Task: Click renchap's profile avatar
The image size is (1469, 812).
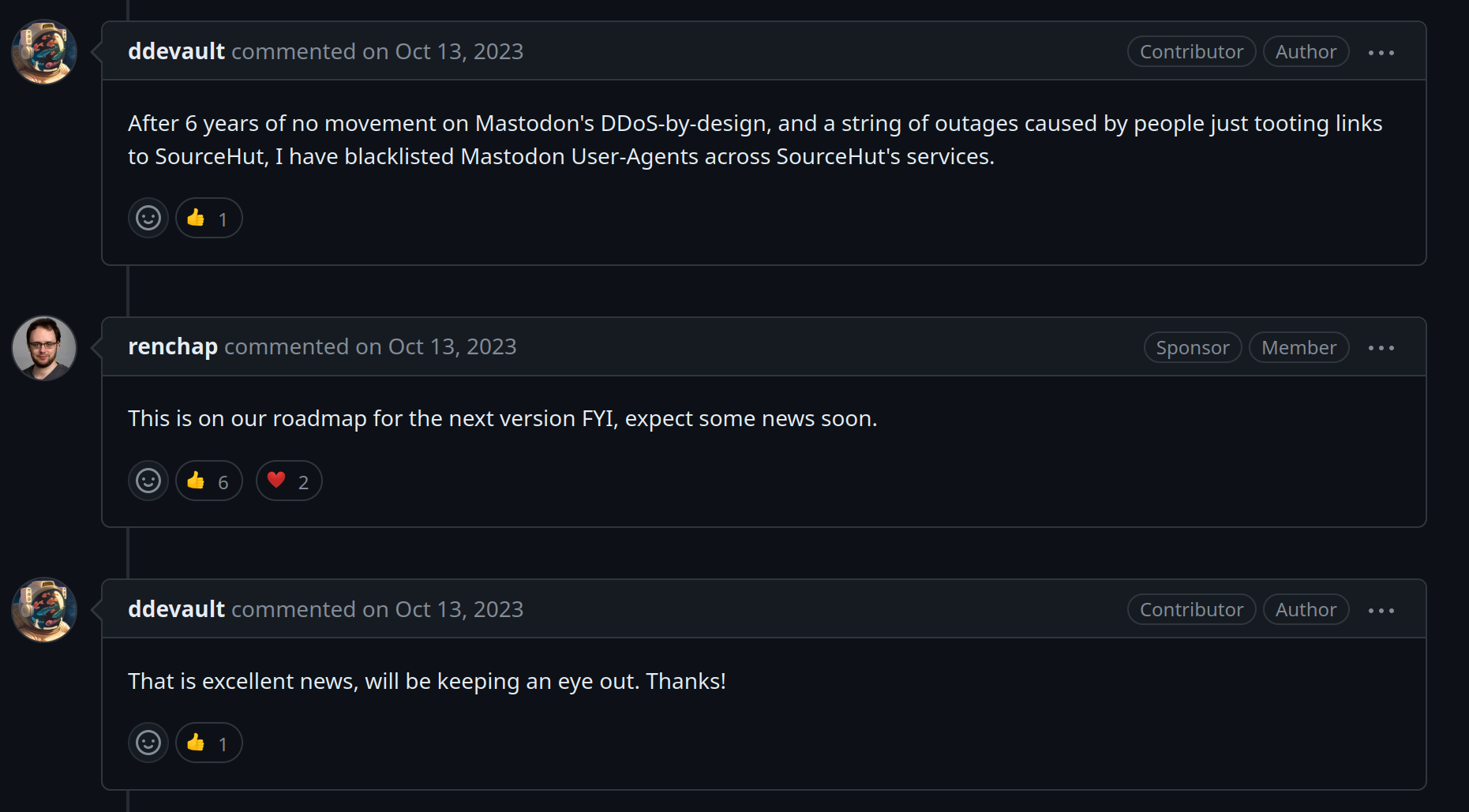Action: (x=43, y=348)
